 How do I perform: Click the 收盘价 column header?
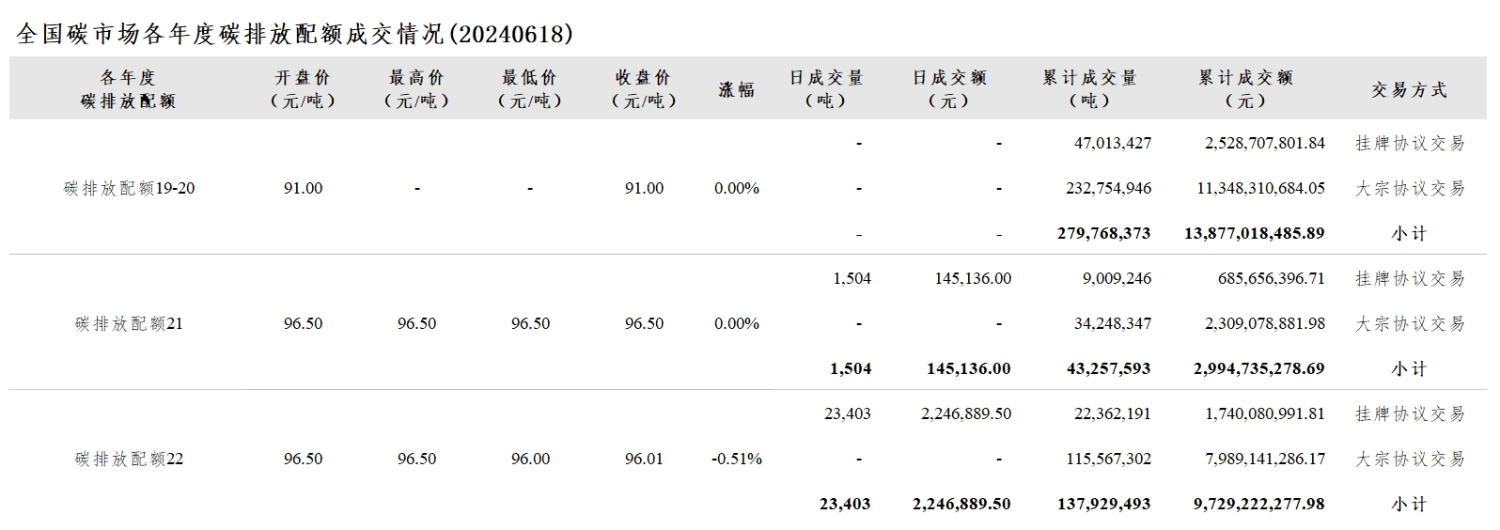(644, 89)
